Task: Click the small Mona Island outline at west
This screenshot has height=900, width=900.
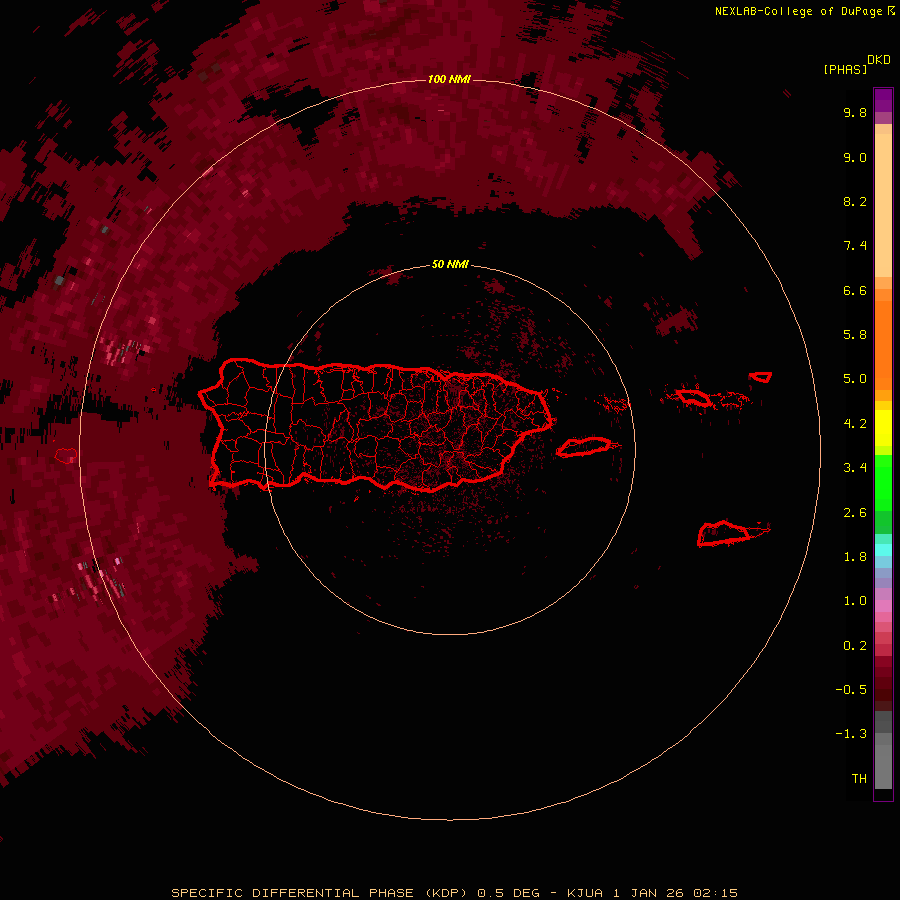Action: point(66,456)
